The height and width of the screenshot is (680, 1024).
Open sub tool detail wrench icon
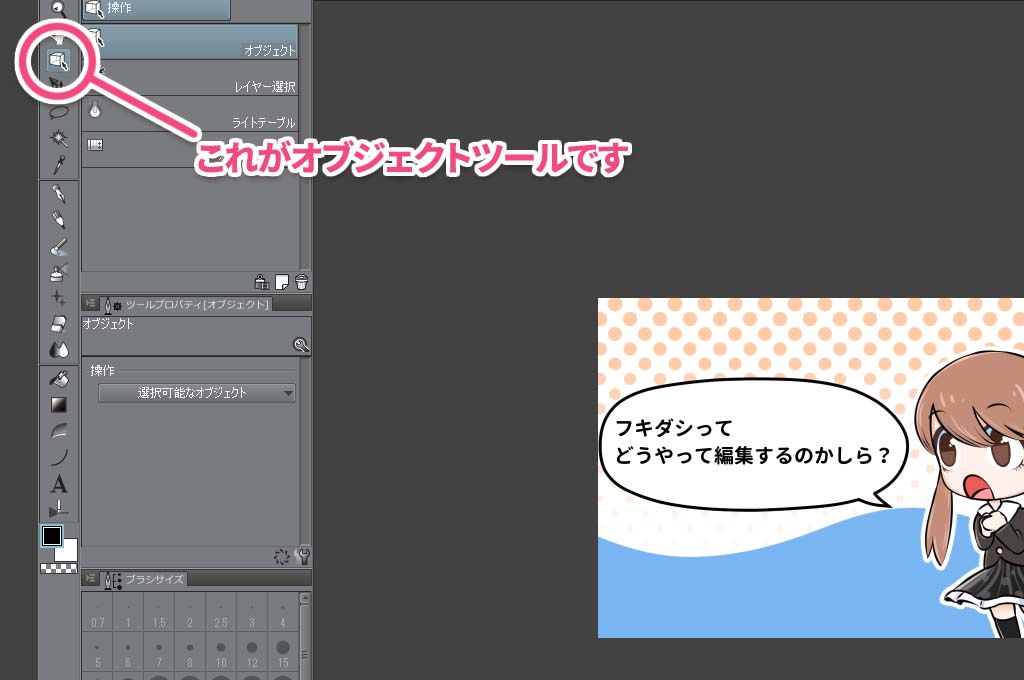point(303,557)
